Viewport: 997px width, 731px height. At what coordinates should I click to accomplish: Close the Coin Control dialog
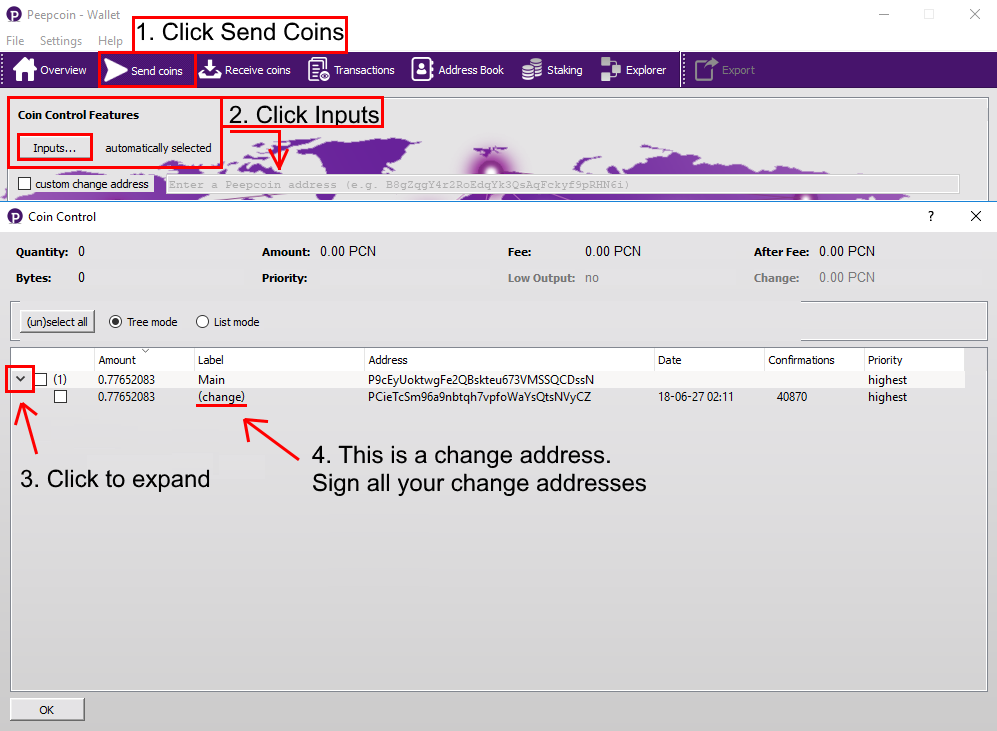point(976,216)
